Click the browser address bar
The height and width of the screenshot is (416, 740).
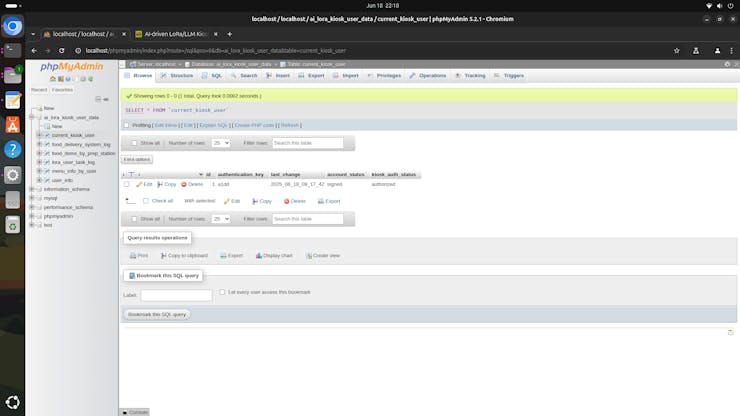pyautogui.click(x=373, y=51)
